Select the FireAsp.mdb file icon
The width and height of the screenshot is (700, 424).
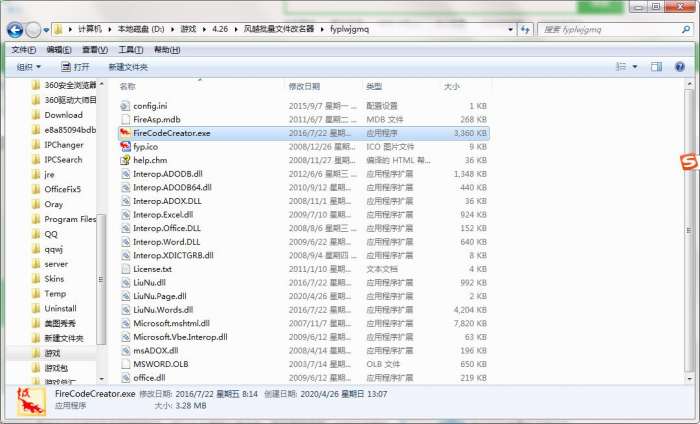coord(125,119)
